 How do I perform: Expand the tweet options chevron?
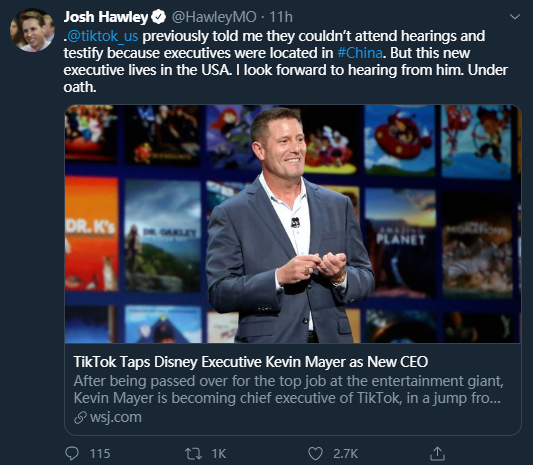[515, 16]
